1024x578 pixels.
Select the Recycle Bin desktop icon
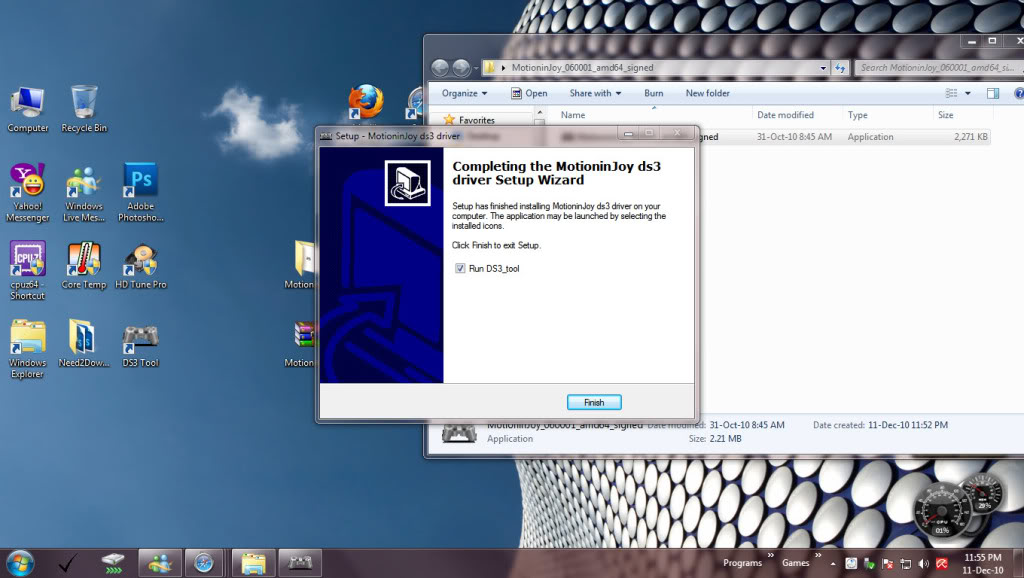point(84,109)
